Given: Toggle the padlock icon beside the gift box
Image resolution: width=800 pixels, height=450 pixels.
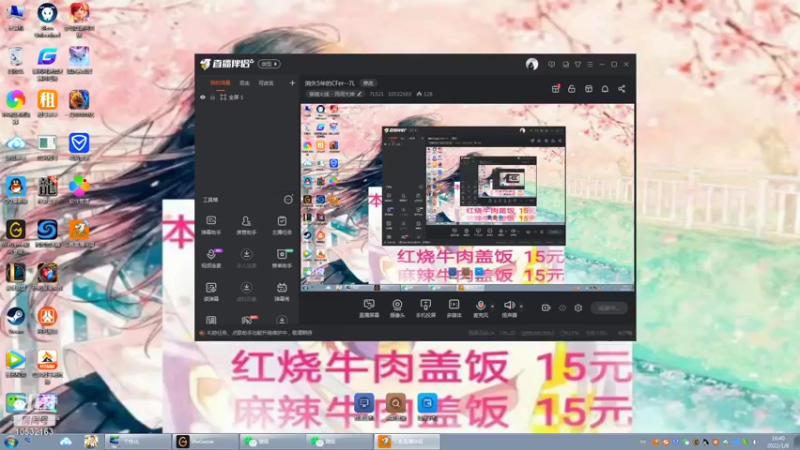Looking at the screenshot, I should [x=571, y=89].
